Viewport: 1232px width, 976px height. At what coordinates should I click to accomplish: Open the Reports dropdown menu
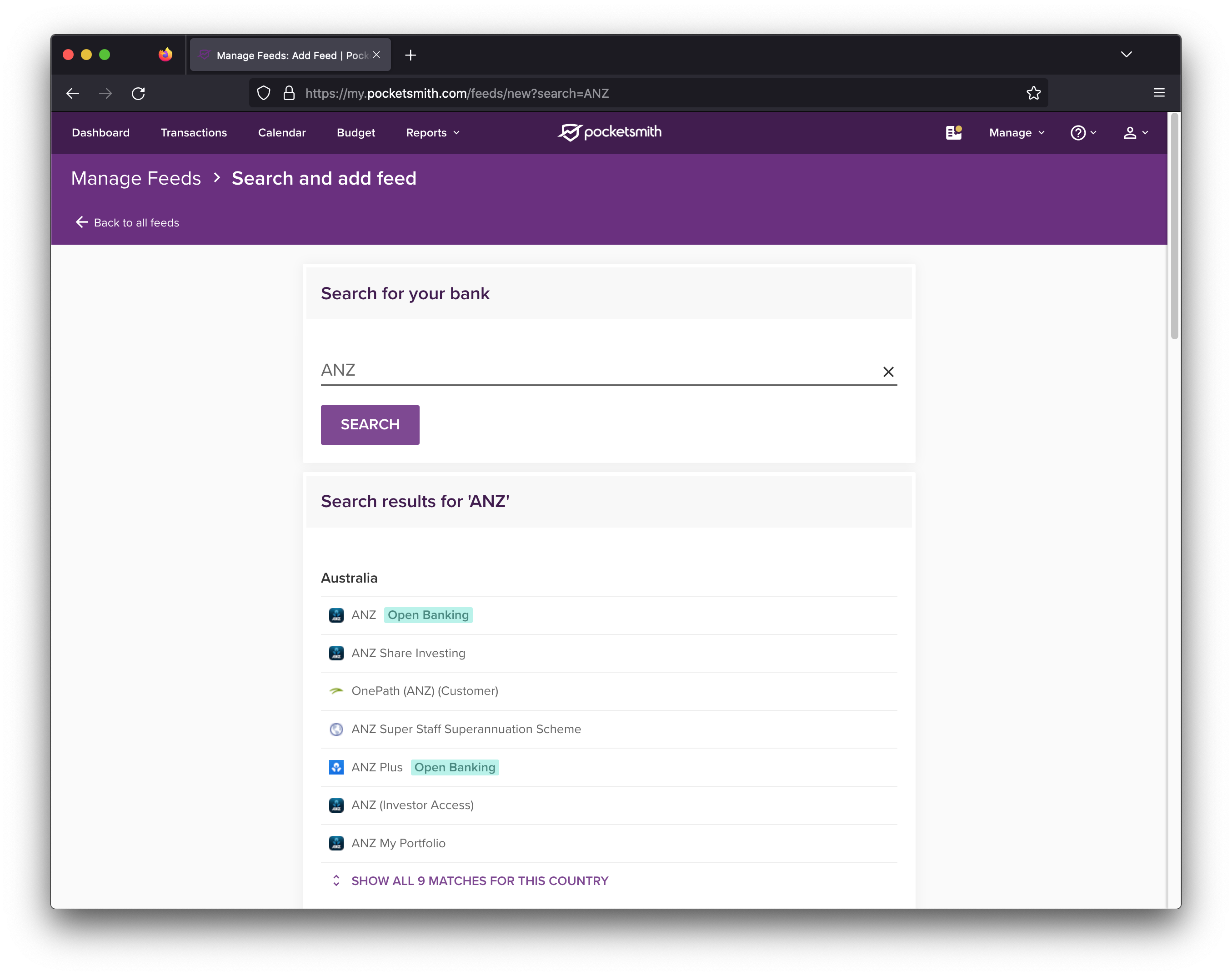coord(432,132)
